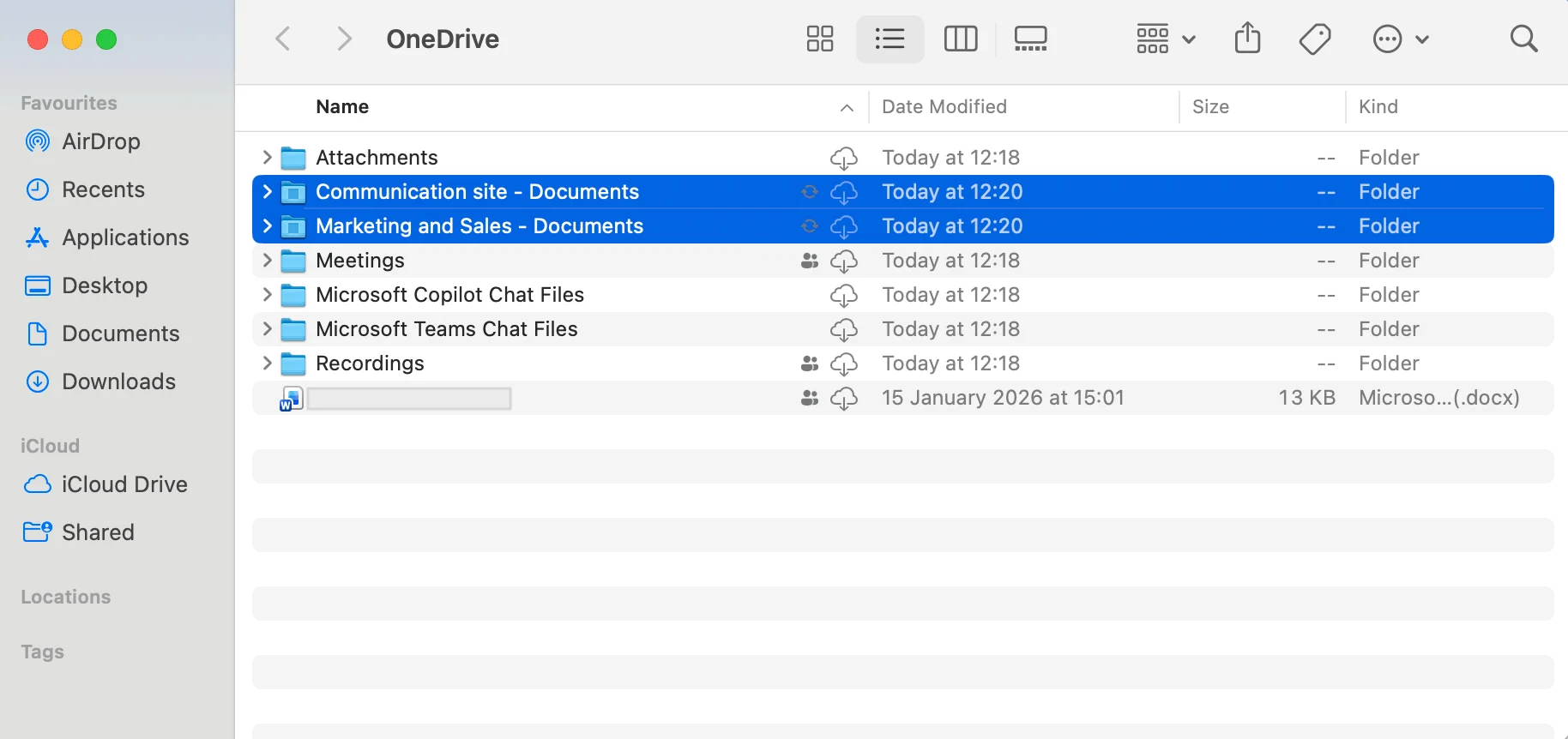Screen dimensions: 1568x739
Task: Click the shared people icon on Recordings row
Action: click(x=809, y=363)
